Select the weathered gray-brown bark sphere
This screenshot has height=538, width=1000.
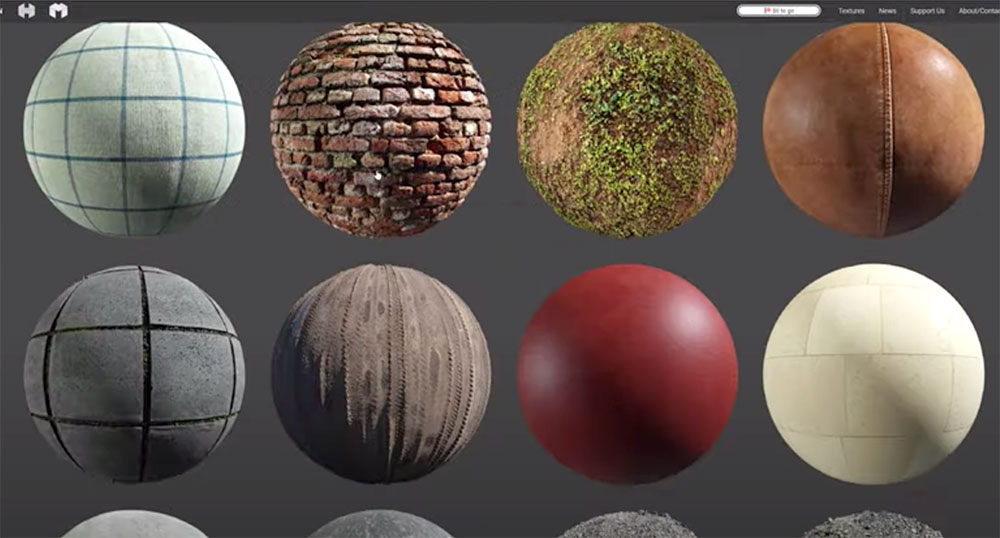[x=381, y=374]
